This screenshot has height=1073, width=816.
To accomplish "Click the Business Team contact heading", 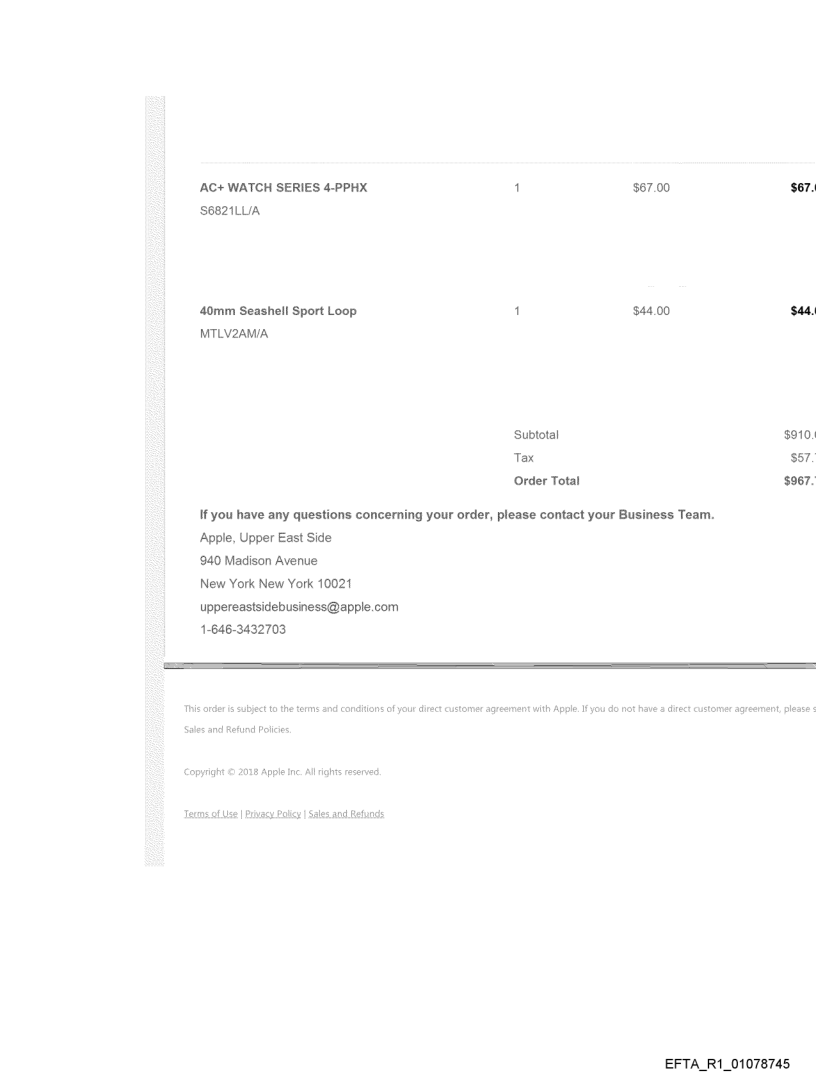I will (456, 515).
